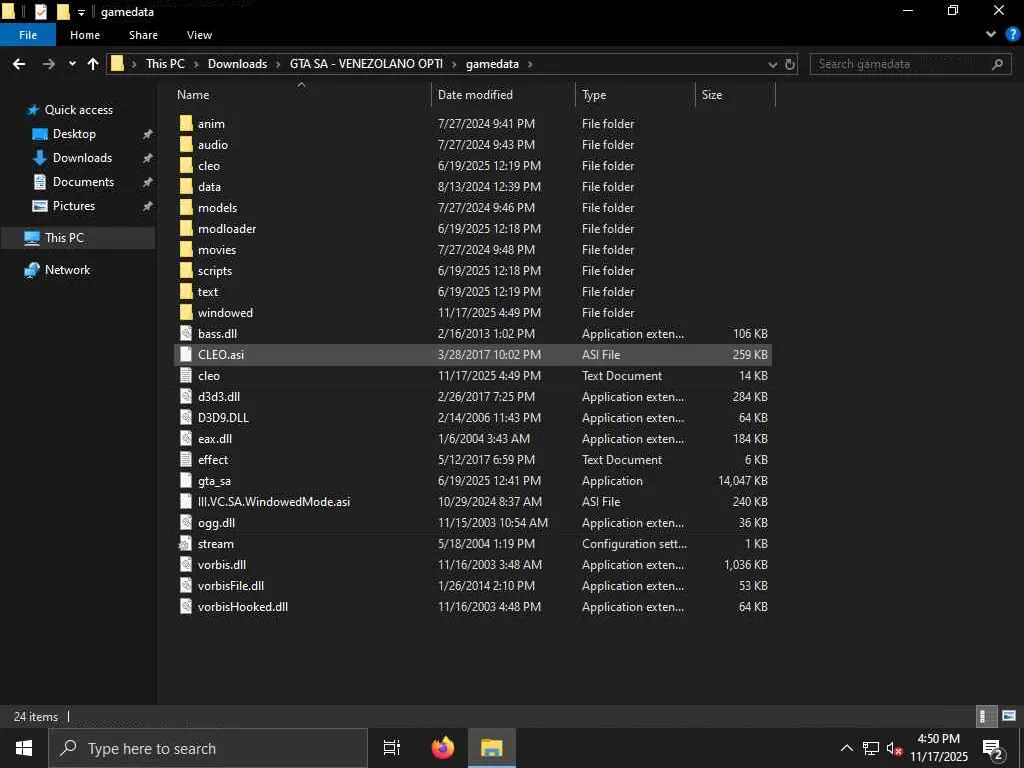
Task: Select the bass.dll file icon
Action: coord(186,334)
